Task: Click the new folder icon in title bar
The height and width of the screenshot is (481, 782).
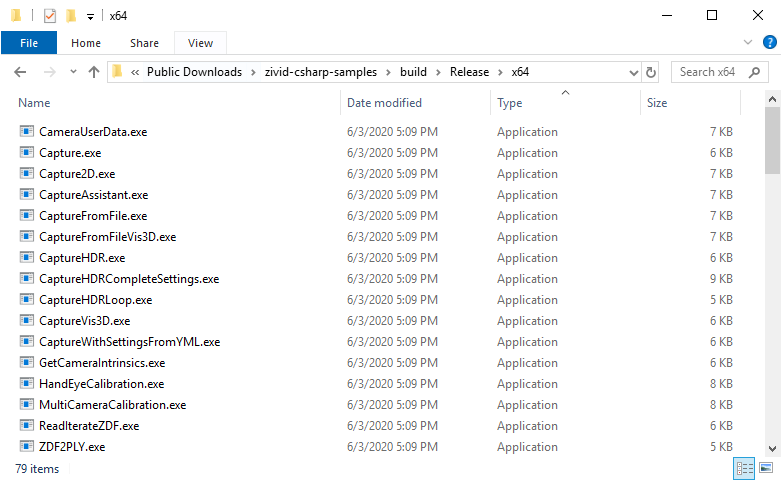Action: pos(70,16)
